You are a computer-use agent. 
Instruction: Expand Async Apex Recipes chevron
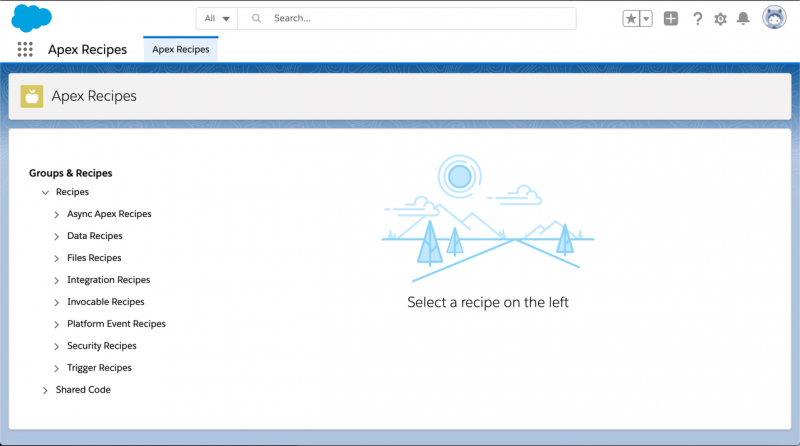pyautogui.click(x=57, y=214)
